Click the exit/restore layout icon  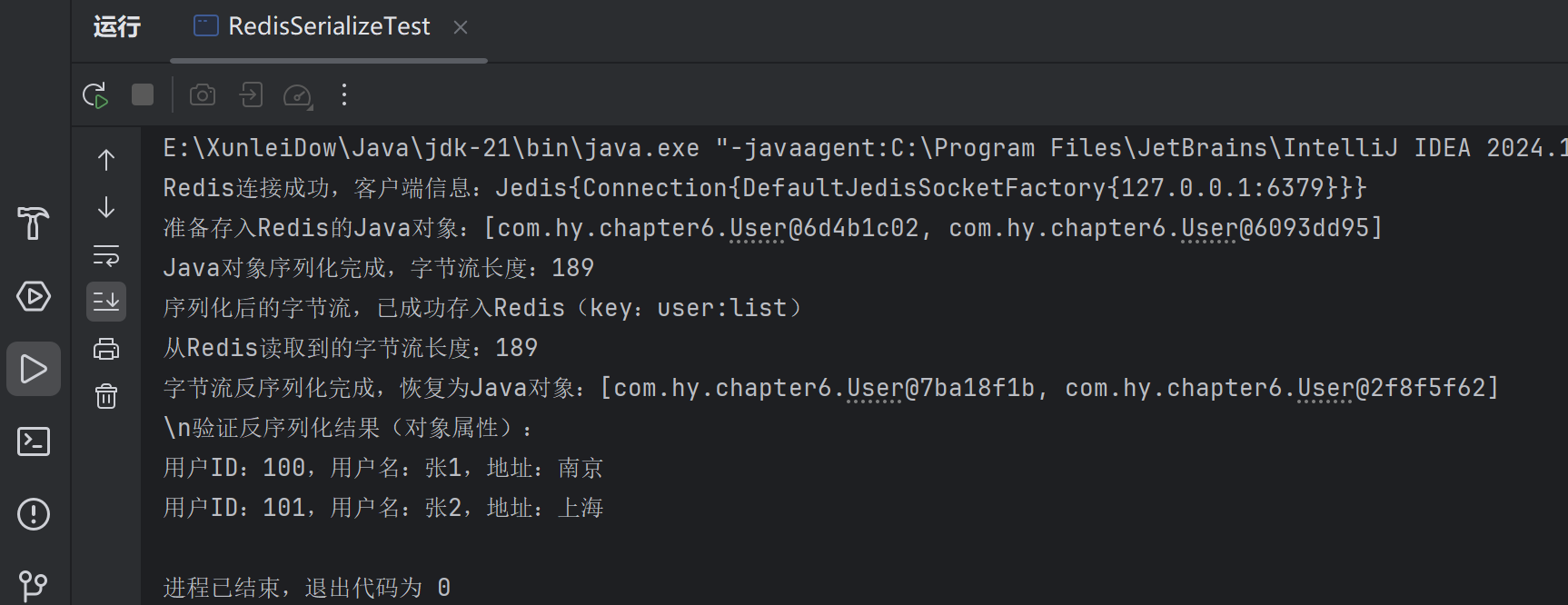click(x=251, y=94)
